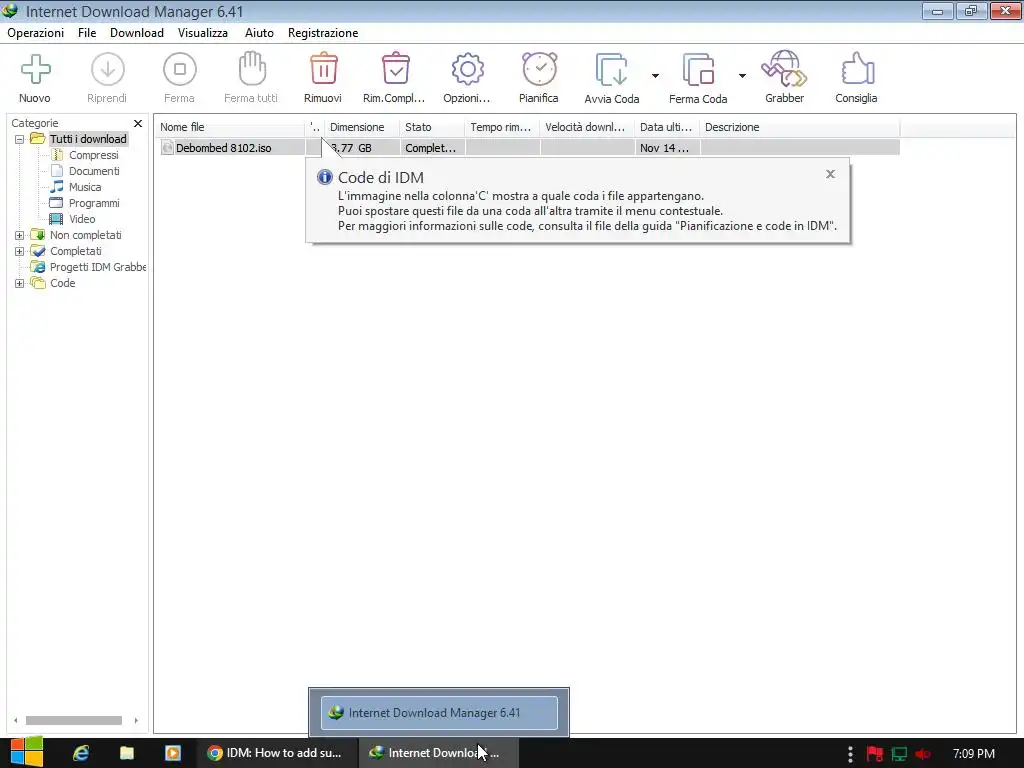Sort by Descrizione column header
This screenshot has width=1024, height=768.
click(799, 127)
